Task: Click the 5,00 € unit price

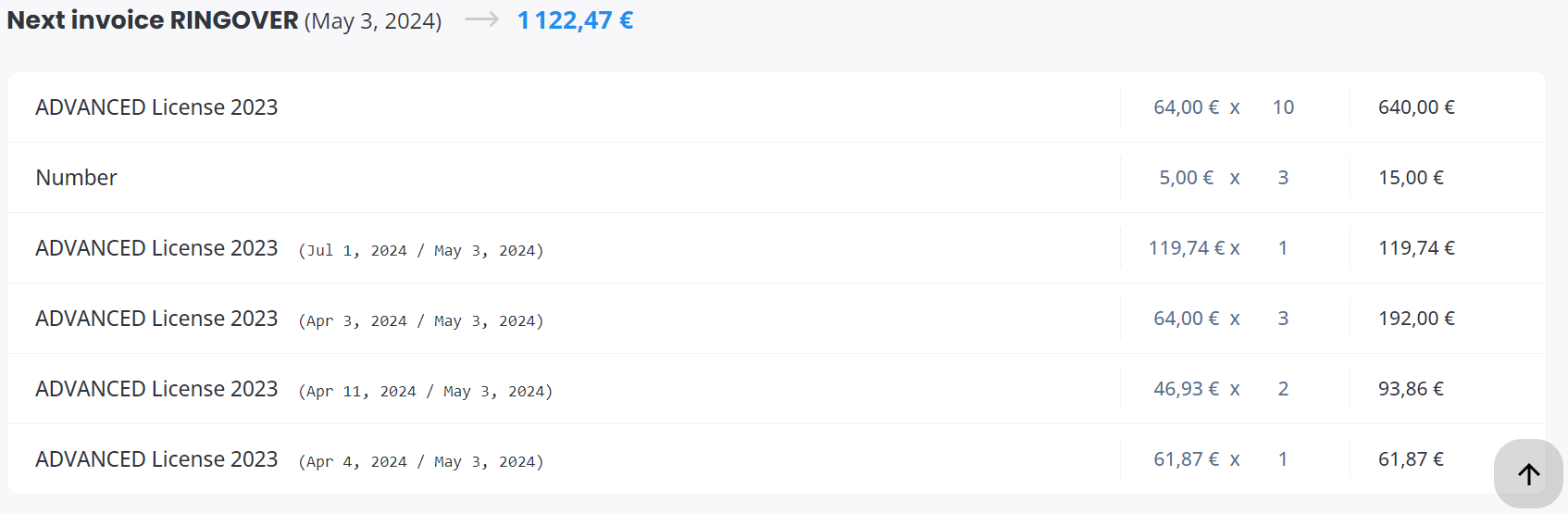Action: [1186, 178]
